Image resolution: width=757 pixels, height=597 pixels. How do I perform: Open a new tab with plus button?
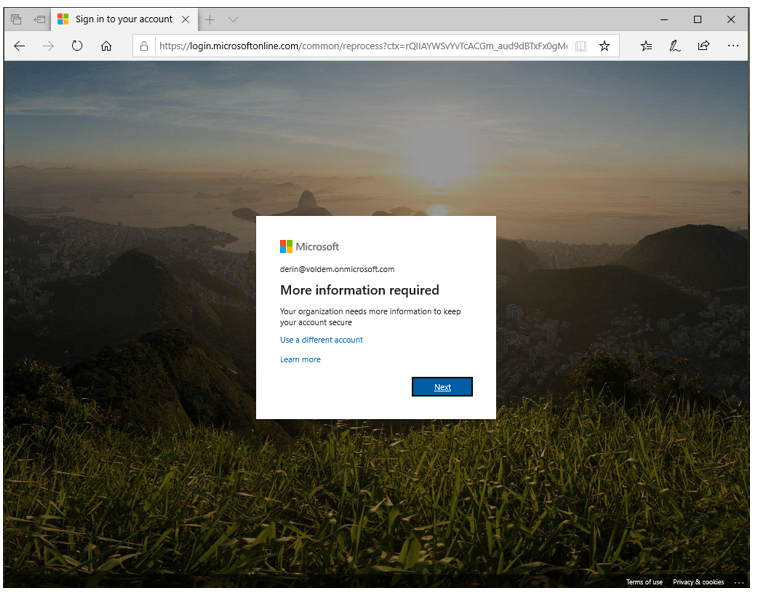tap(210, 19)
